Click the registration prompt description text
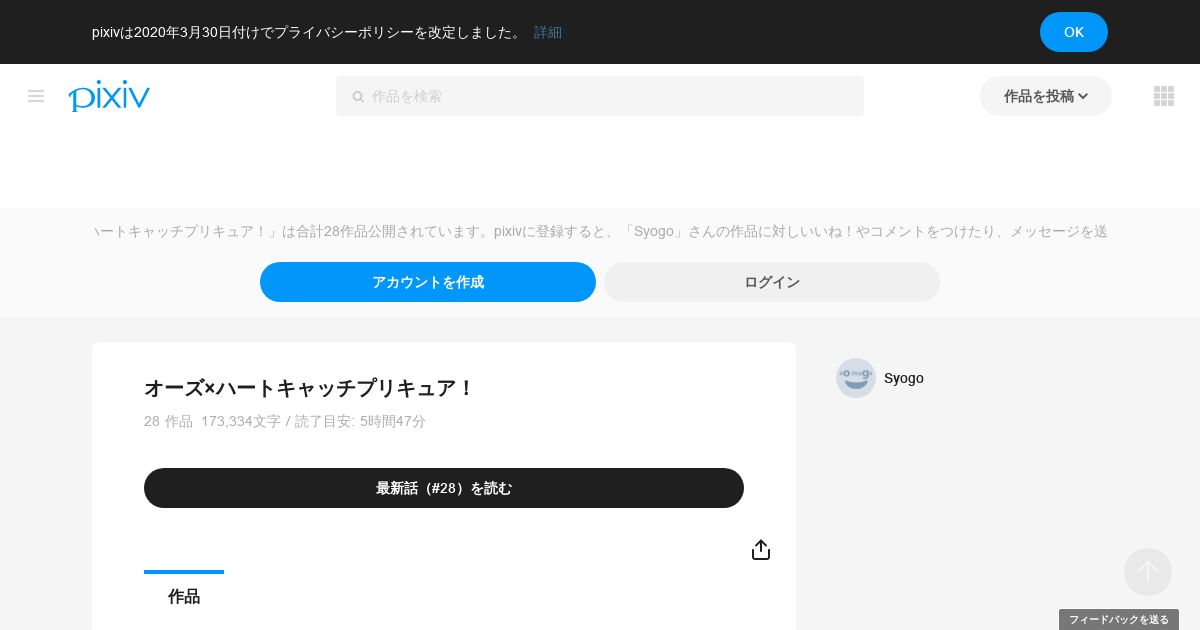The height and width of the screenshot is (630, 1200). [600, 231]
